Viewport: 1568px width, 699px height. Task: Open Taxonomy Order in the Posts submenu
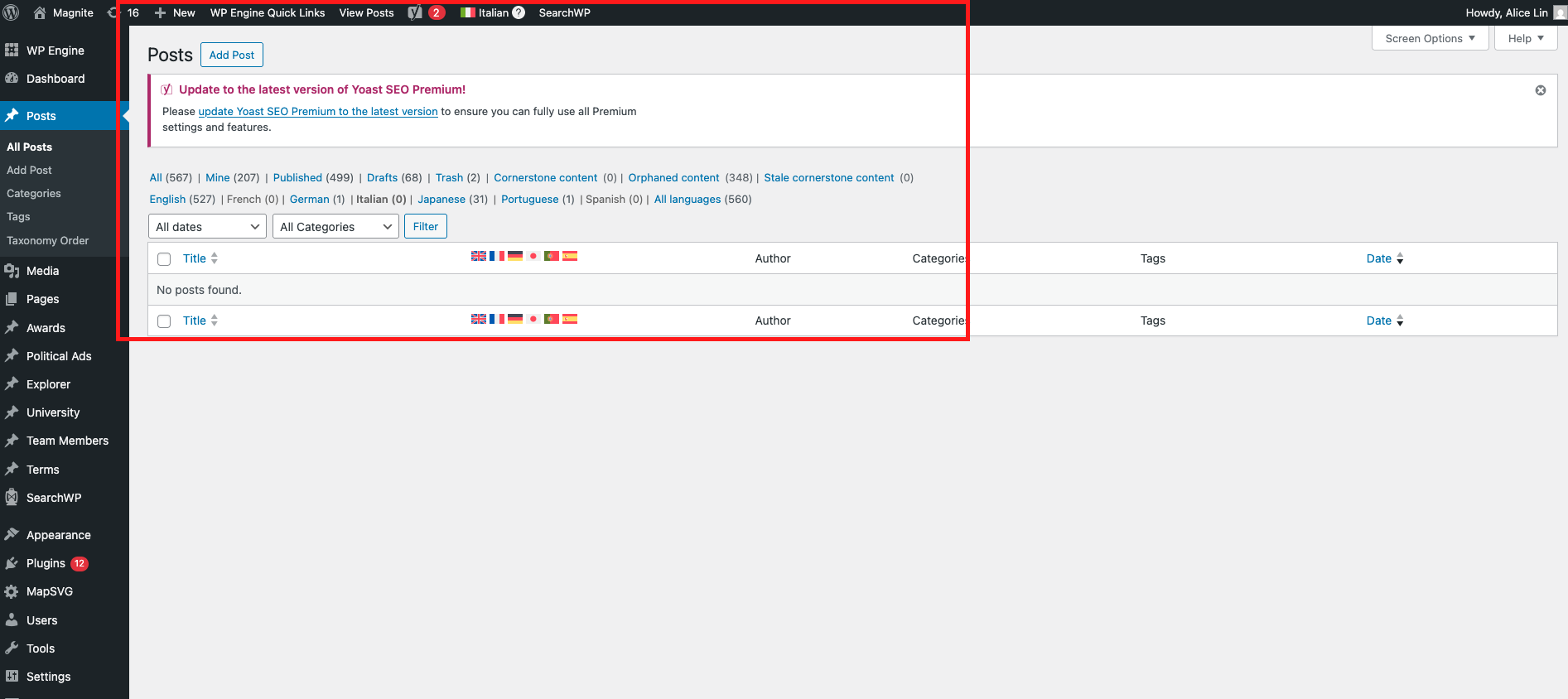[x=48, y=241]
